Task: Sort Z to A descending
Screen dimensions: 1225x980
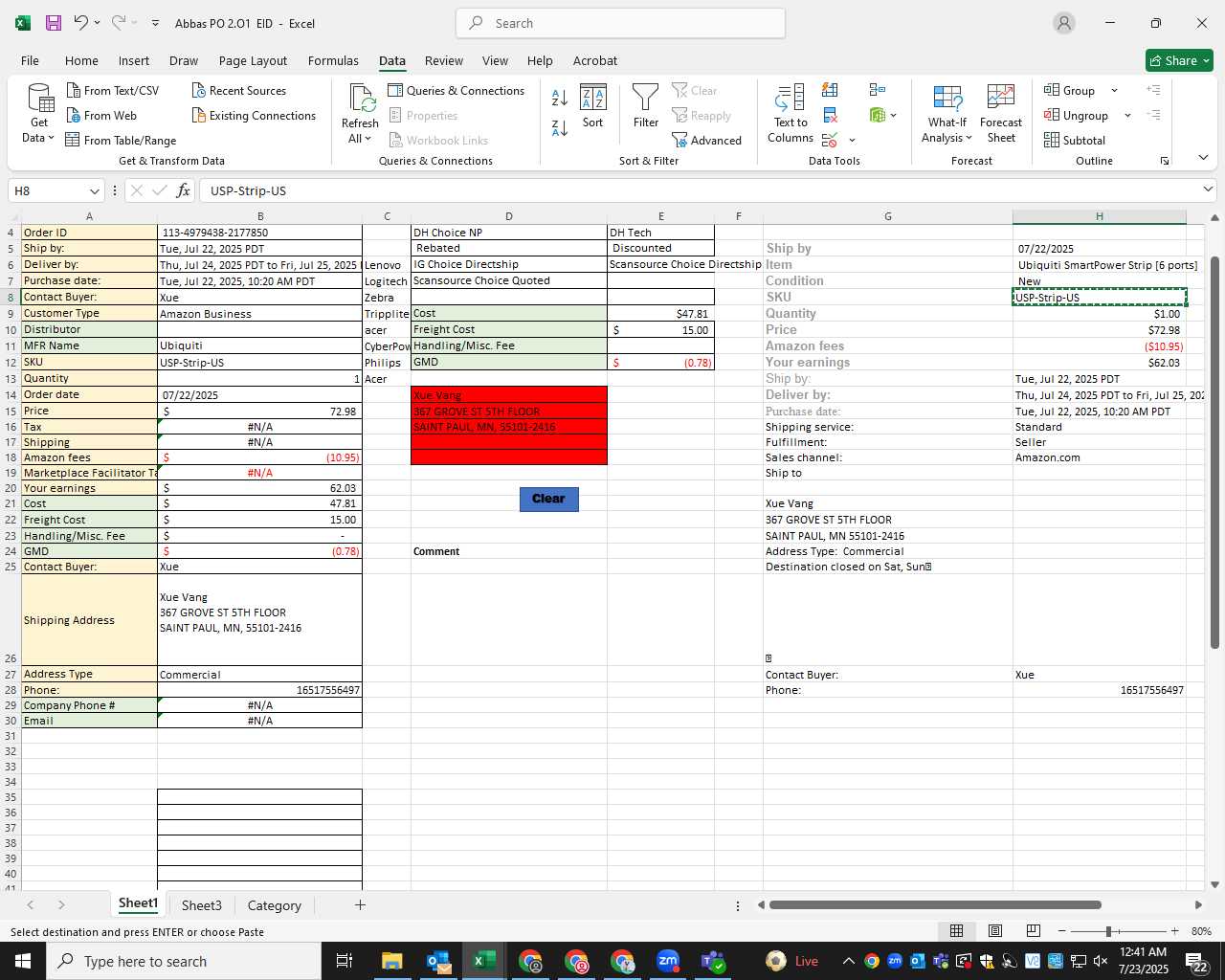Action: point(560,127)
